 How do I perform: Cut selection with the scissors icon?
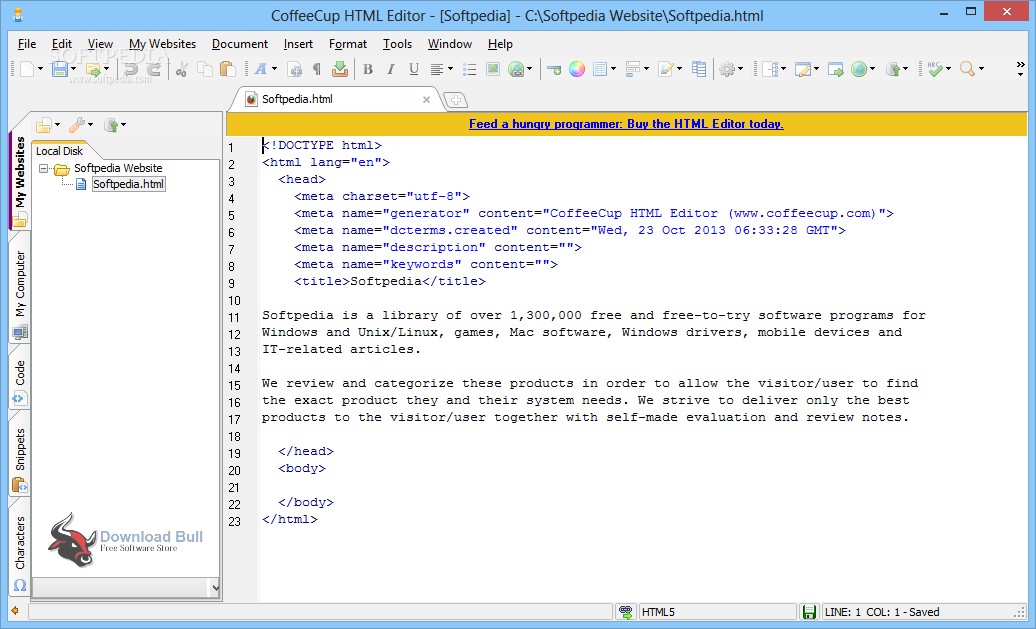182,69
